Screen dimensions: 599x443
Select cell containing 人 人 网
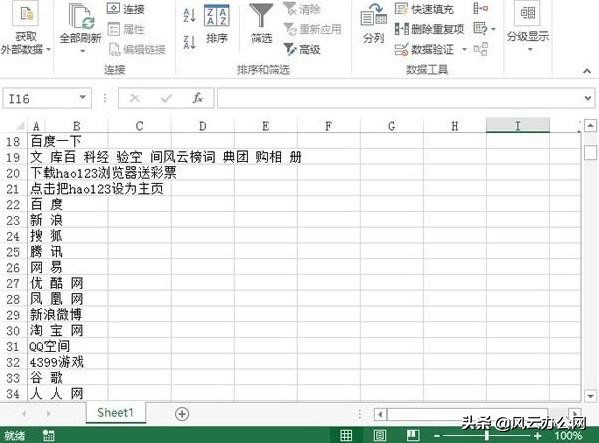[37, 393]
